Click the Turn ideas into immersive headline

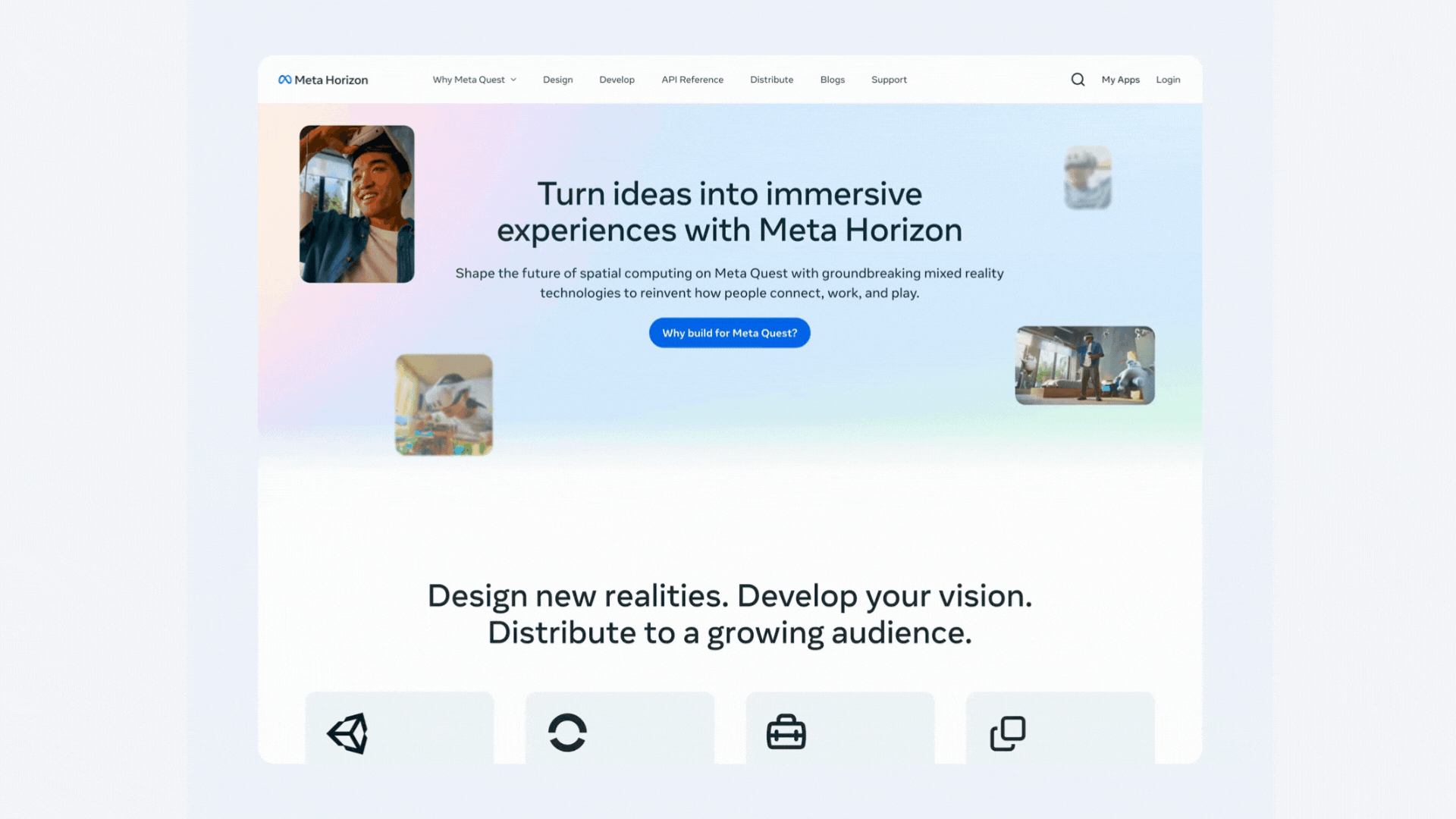point(730,212)
